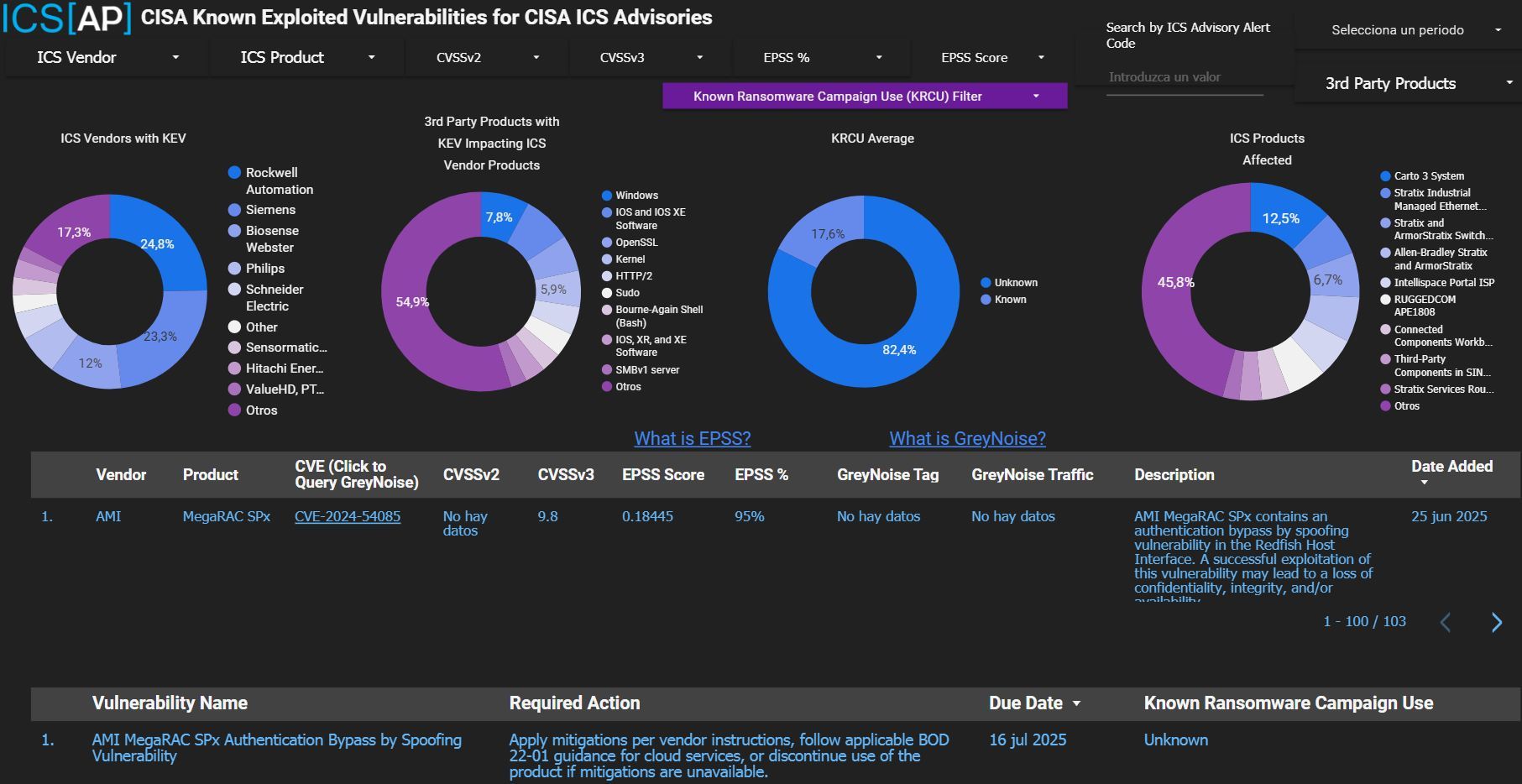Sort by Due Date column header
Viewport: 1522px width, 784px height.
(1034, 703)
